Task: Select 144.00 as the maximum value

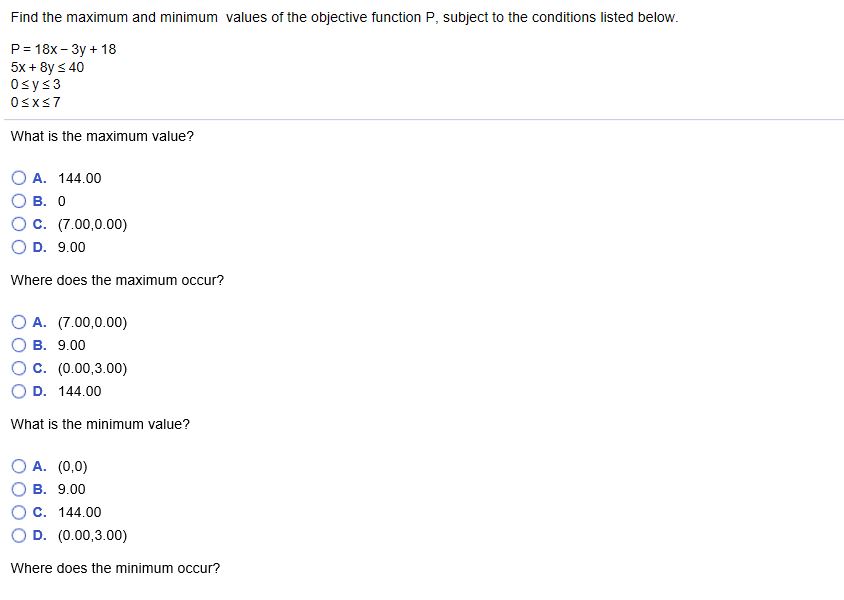Action: click(19, 178)
